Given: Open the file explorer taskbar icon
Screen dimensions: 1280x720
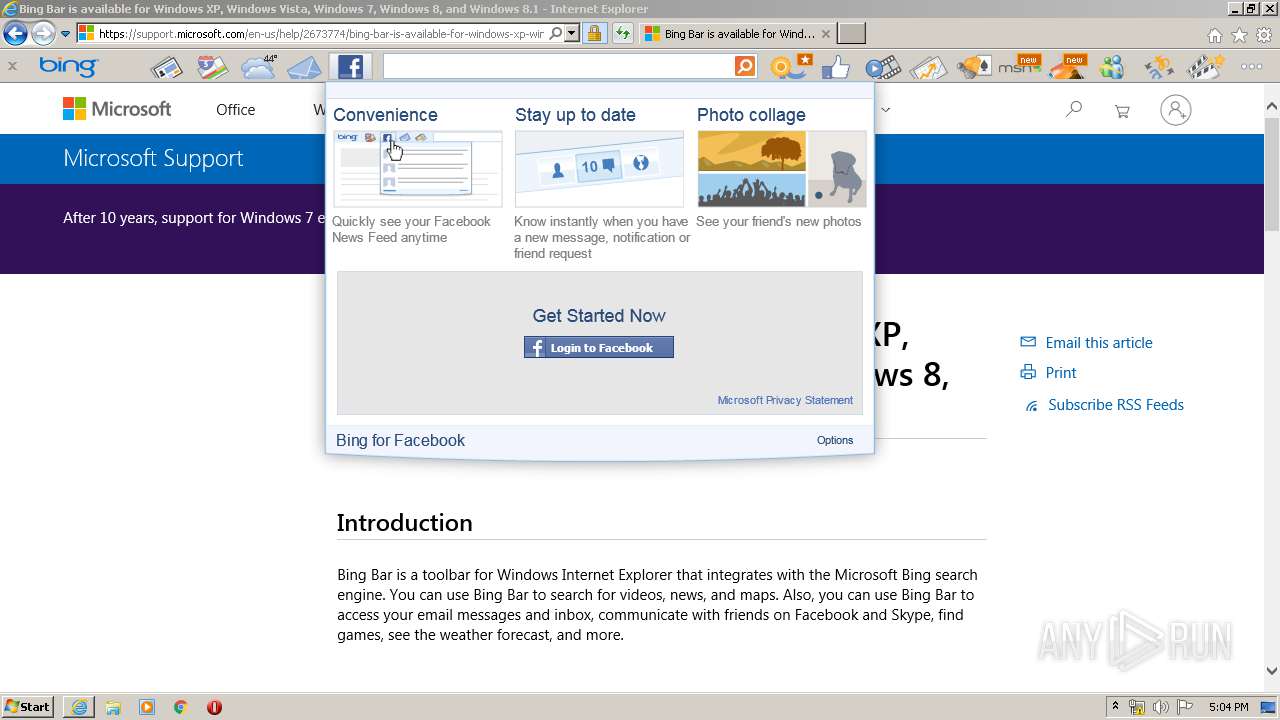Looking at the screenshot, I should coord(113,707).
